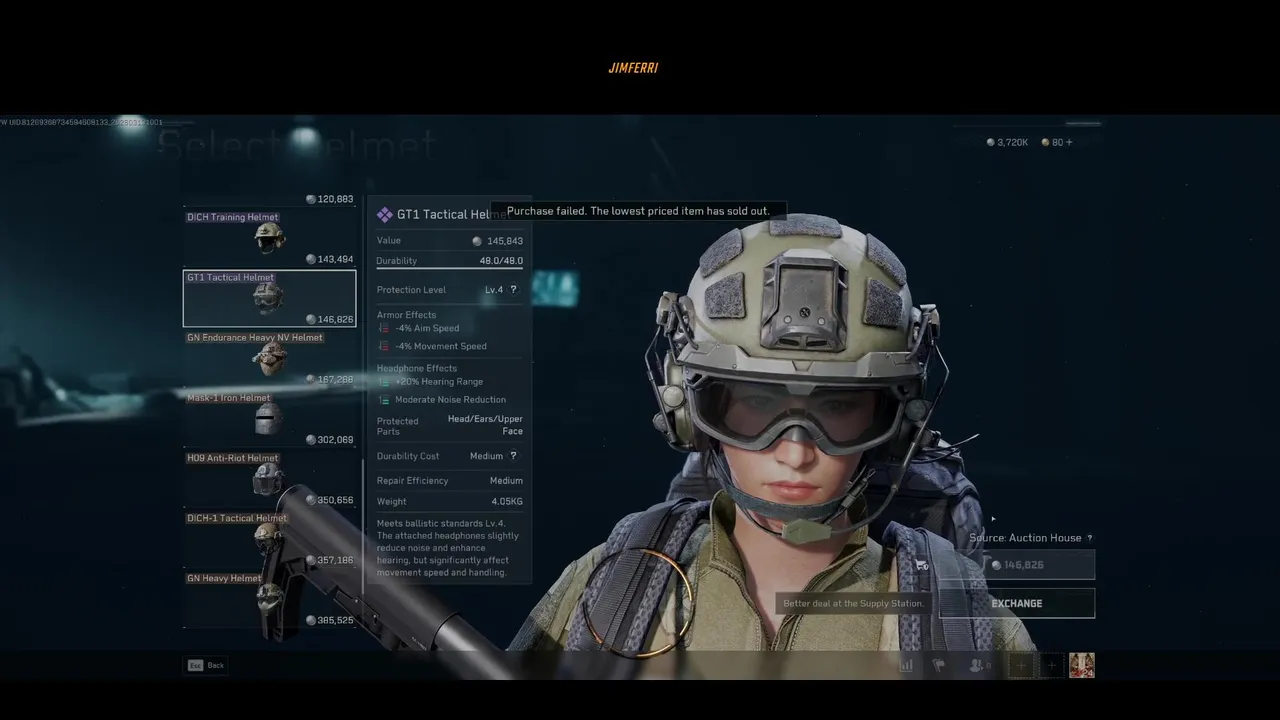Viewport: 1280px width, 720px height.
Task: Click the -4% Movement Speed effect
Action: (441, 346)
